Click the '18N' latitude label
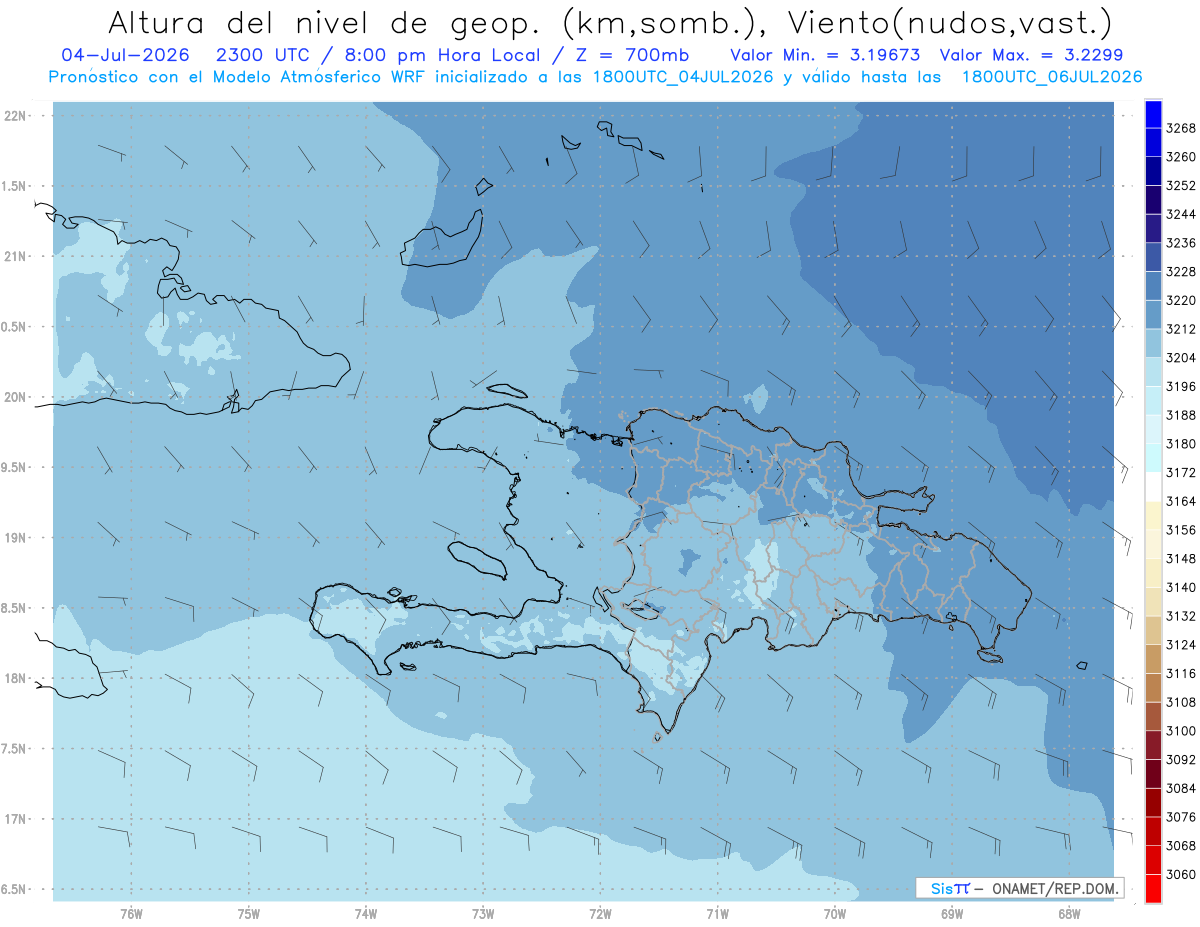The width and height of the screenshot is (1200, 927). coord(15,678)
